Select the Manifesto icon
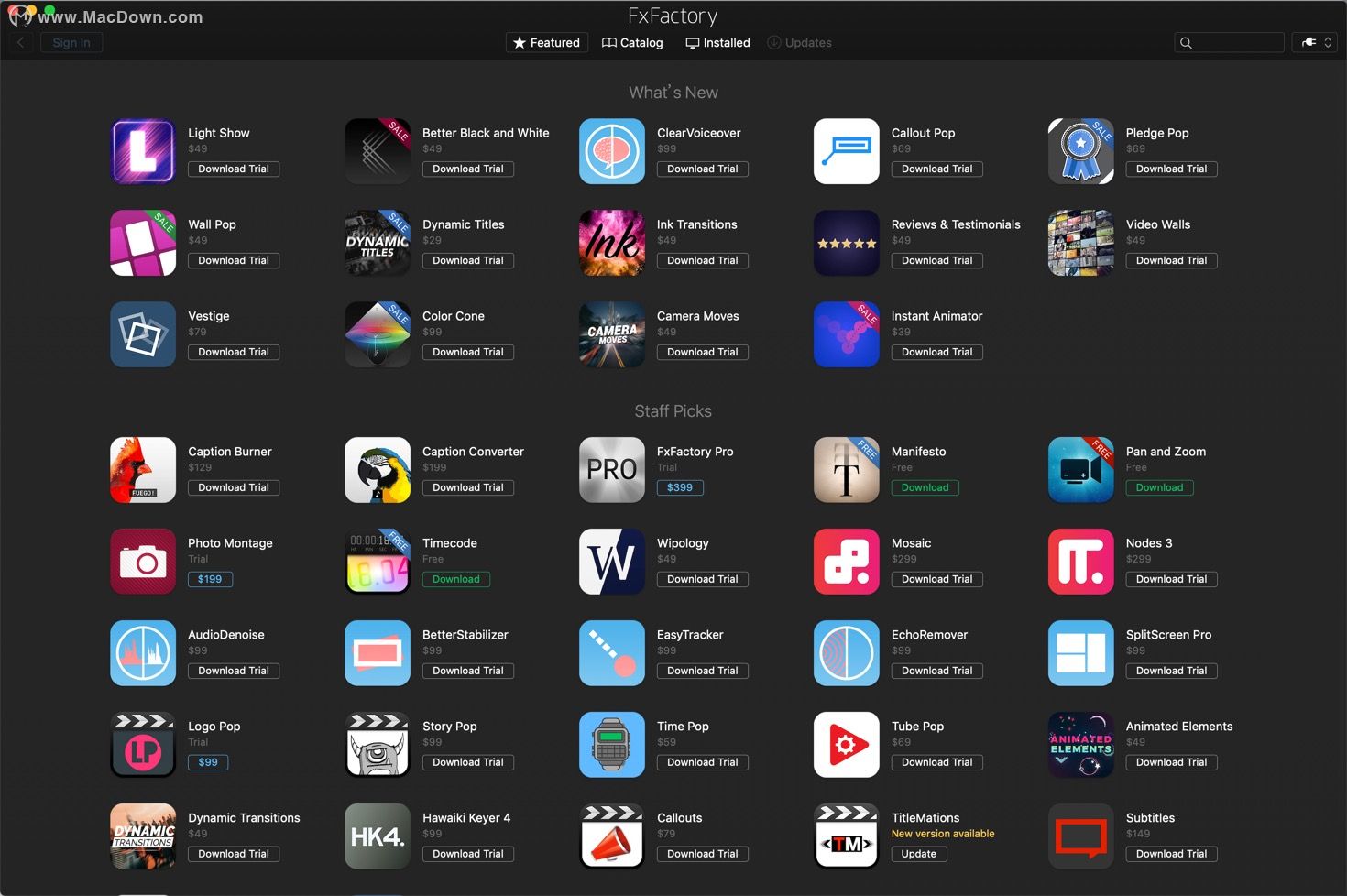The height and width of the screenshot is (896, 1347). click(x=847, y=470)
